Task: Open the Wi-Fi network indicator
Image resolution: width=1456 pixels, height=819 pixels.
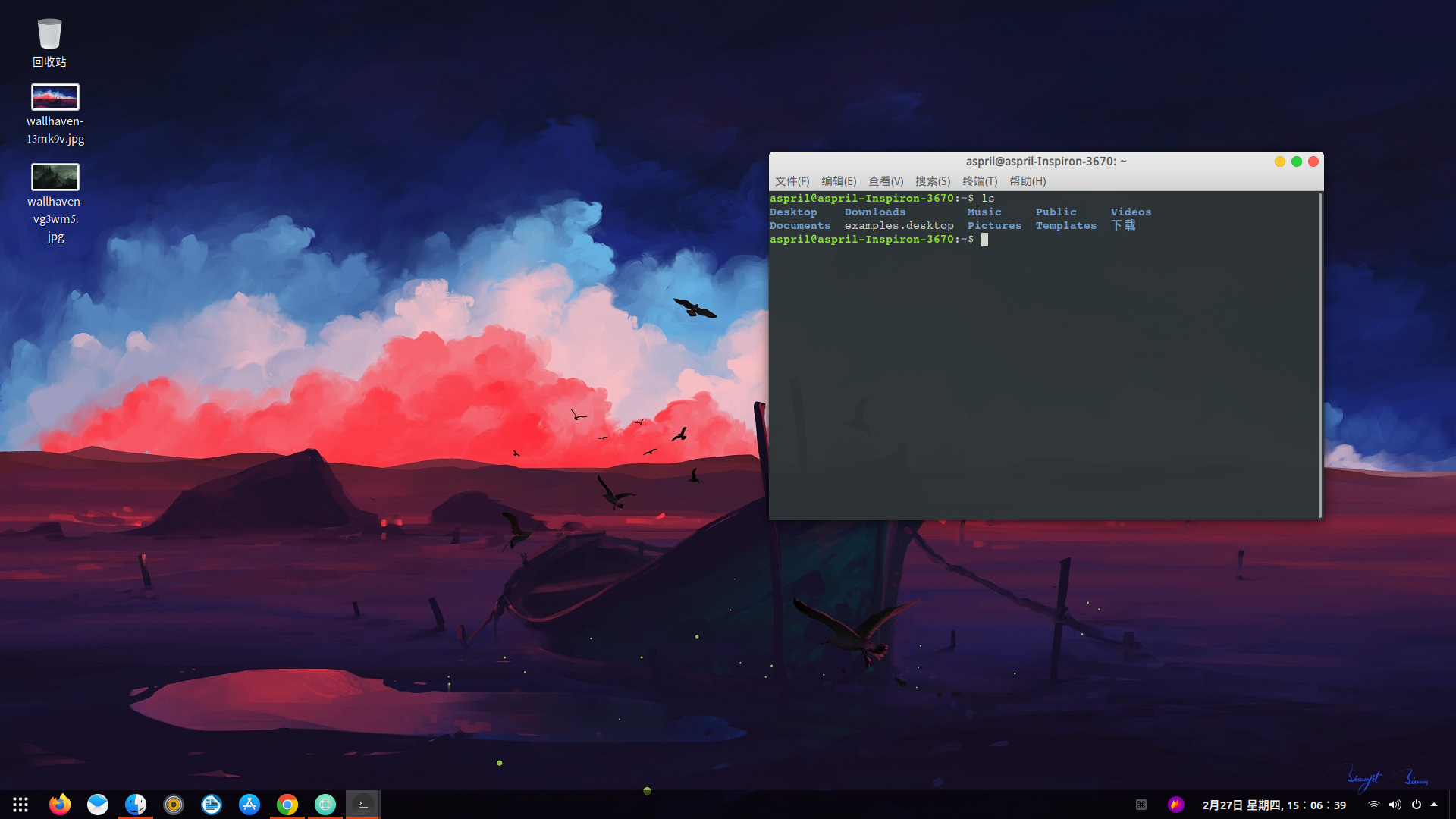Action: 1373,805
